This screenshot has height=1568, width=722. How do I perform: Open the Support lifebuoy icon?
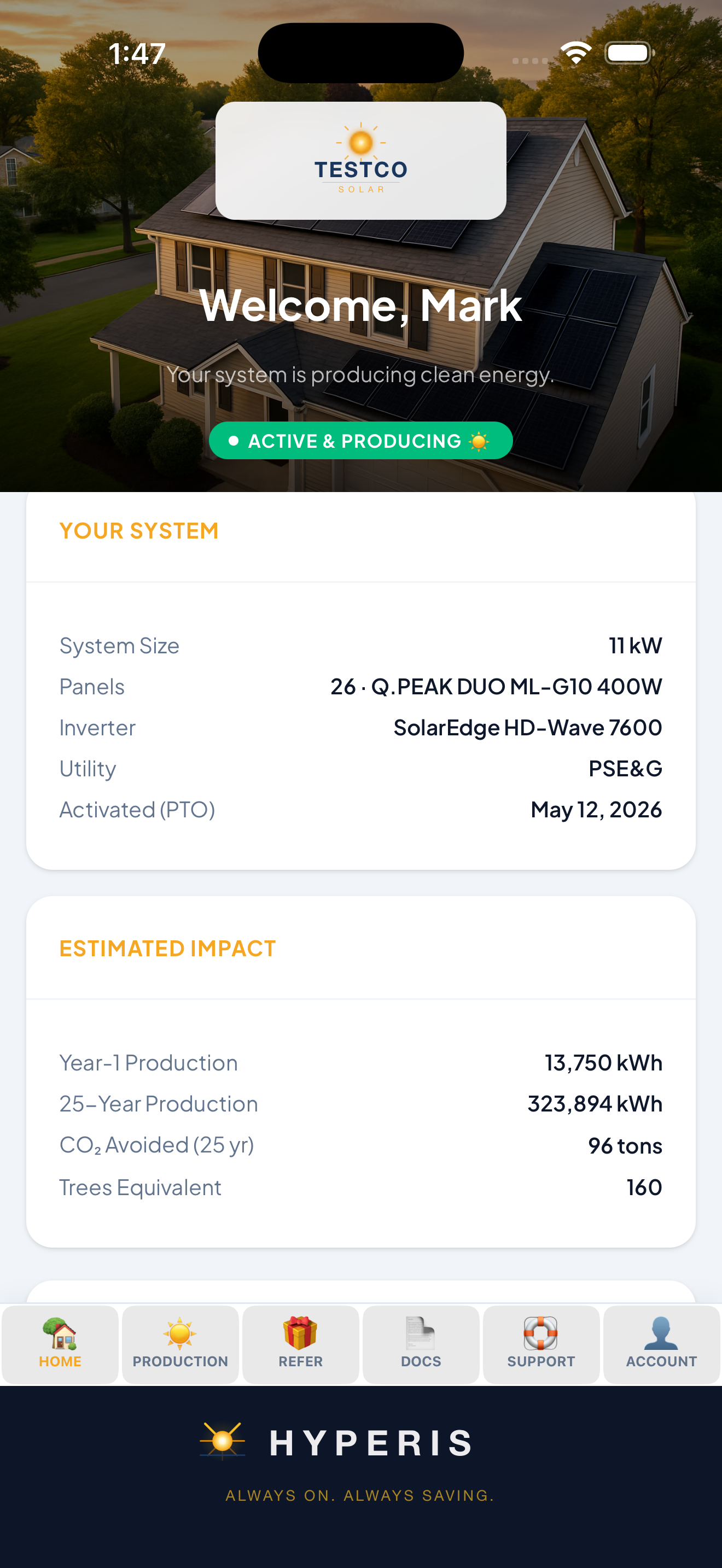(540, 1333)
